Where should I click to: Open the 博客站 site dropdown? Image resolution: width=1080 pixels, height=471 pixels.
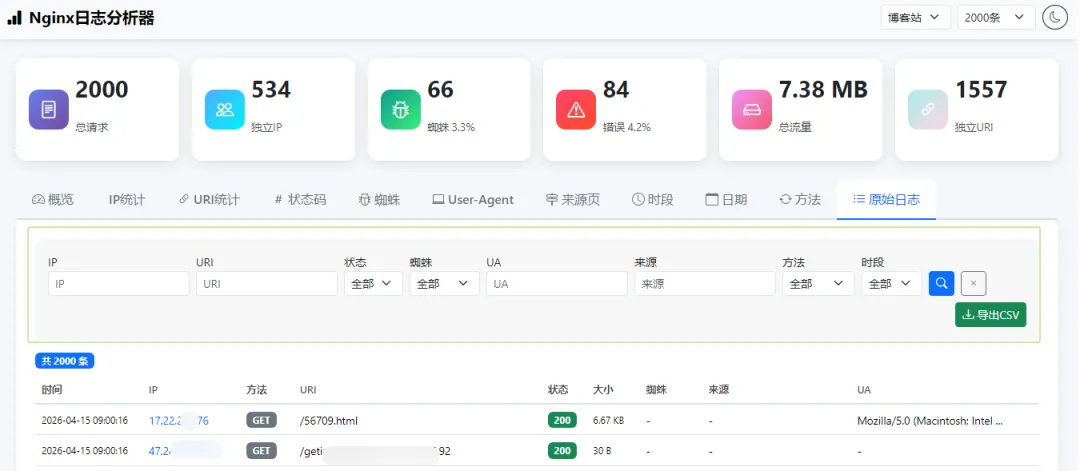coord(915,18)
